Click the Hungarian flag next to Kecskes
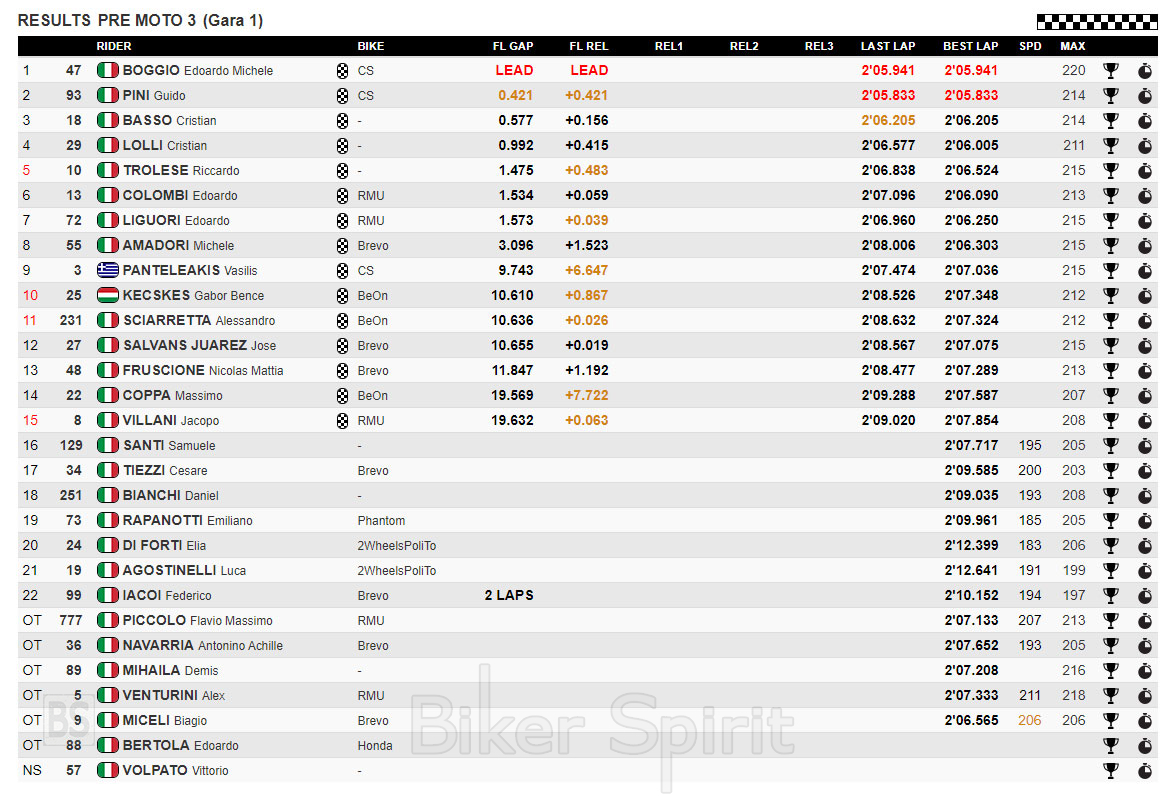The height and width of the screenshot is (796, 1172). tap(107, 295)
